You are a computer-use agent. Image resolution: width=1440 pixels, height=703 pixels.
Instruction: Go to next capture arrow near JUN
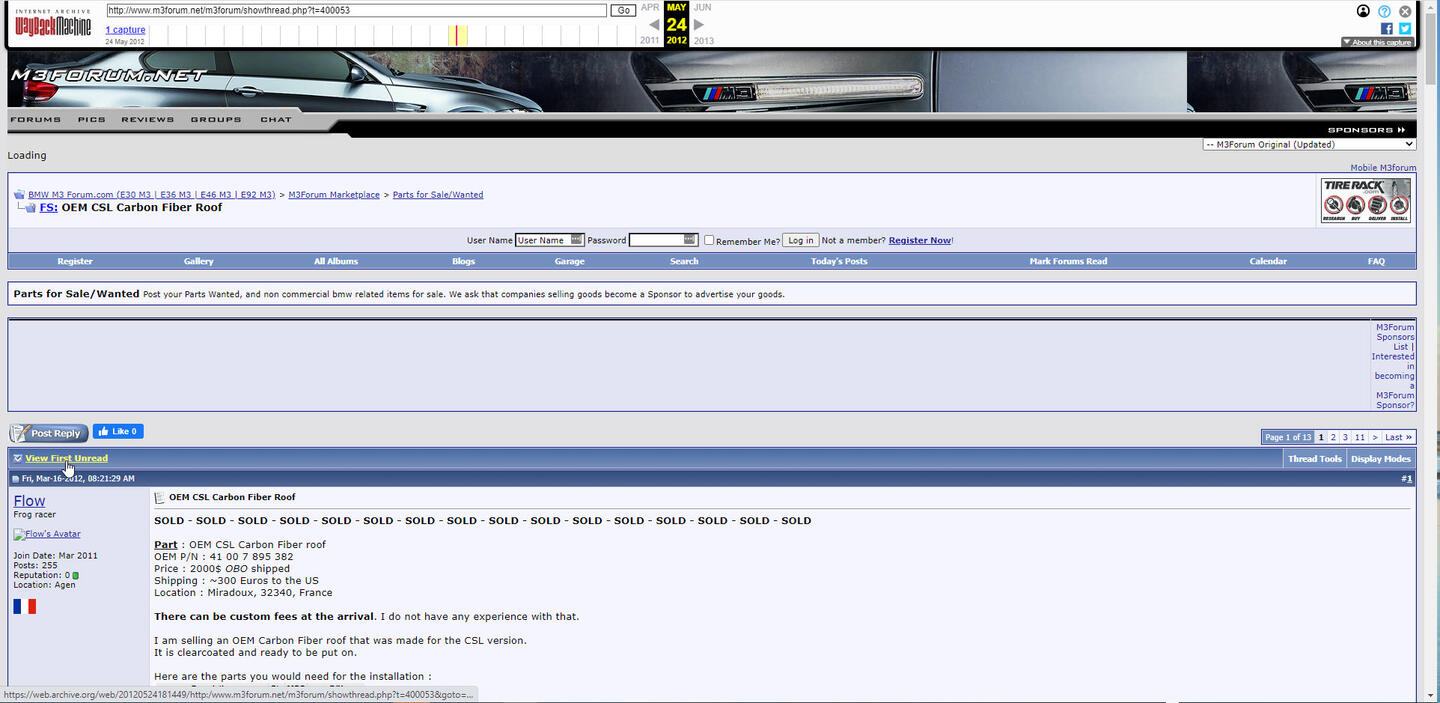click(x=699, y=24)
